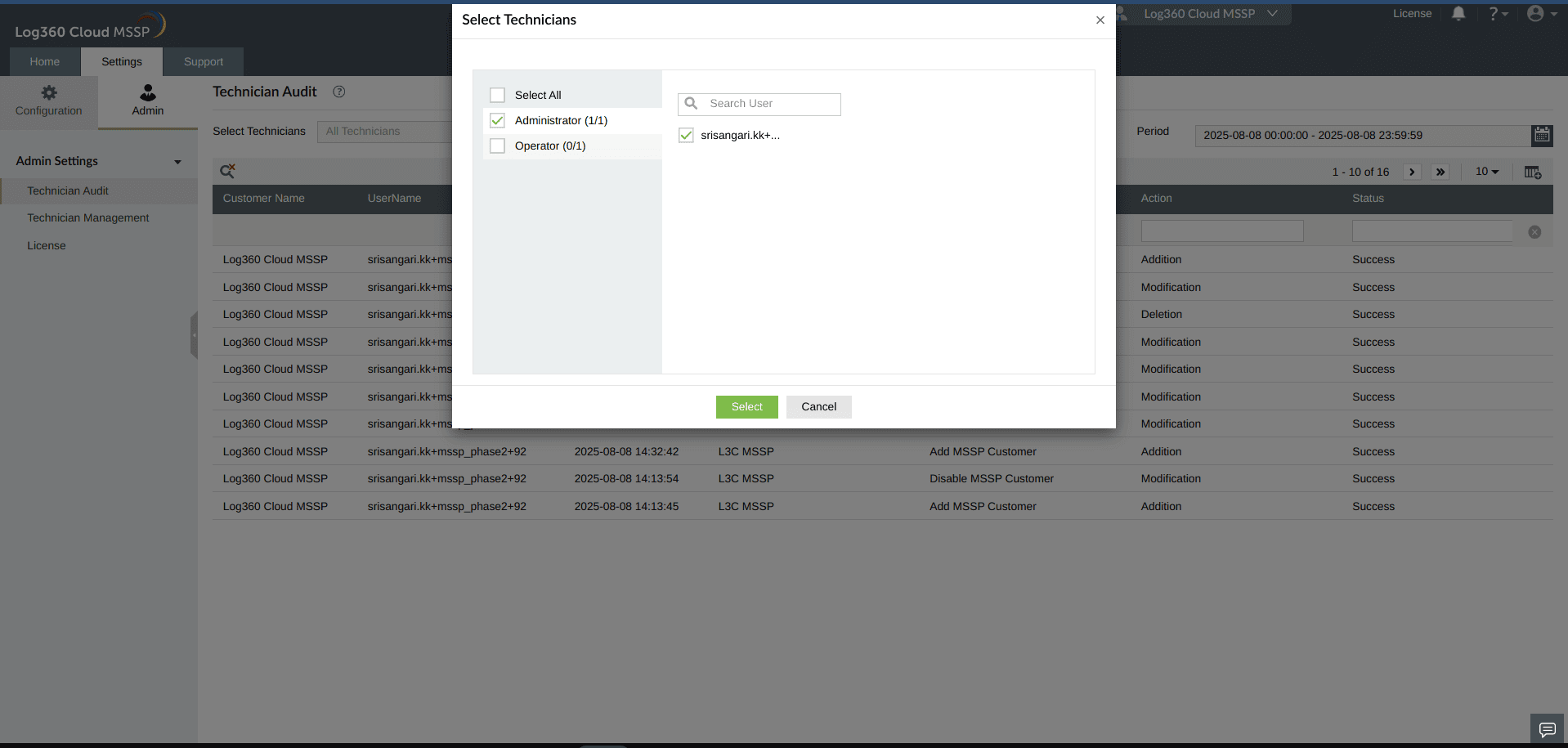Open the help question mark menu
The image size is (1568, 748).
click(1498, 14)
